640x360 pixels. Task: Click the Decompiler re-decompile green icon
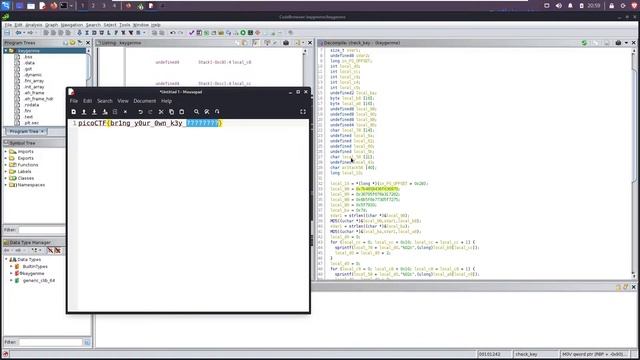point(584,42)
